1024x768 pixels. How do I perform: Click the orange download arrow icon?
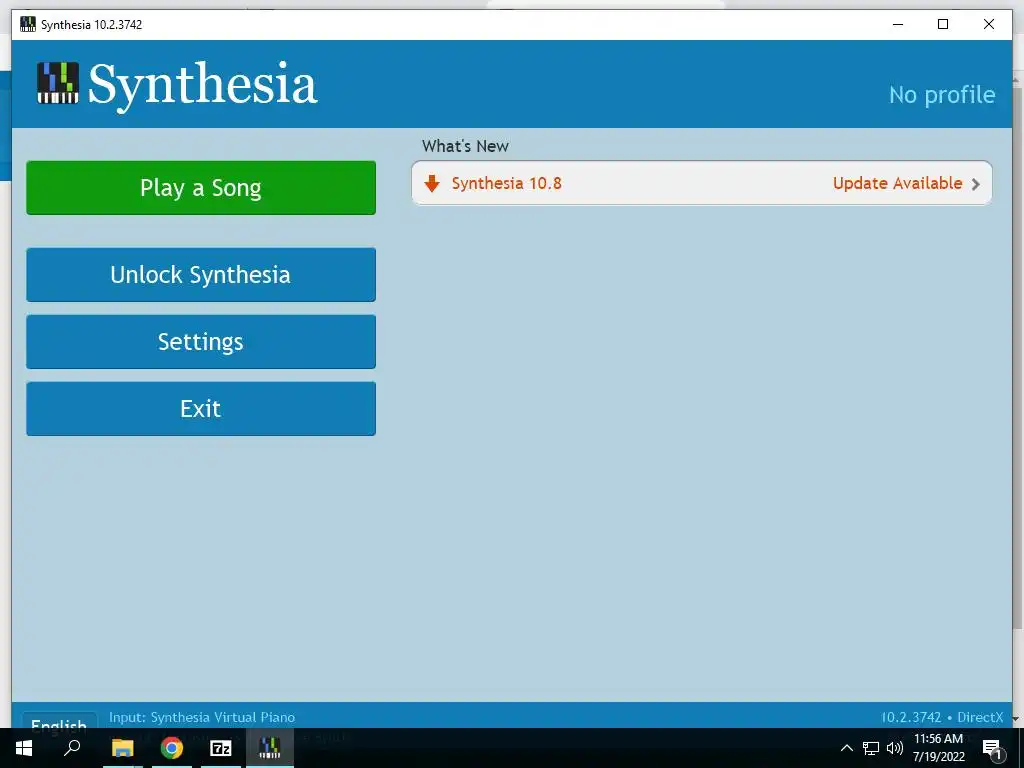click(432, 184)
